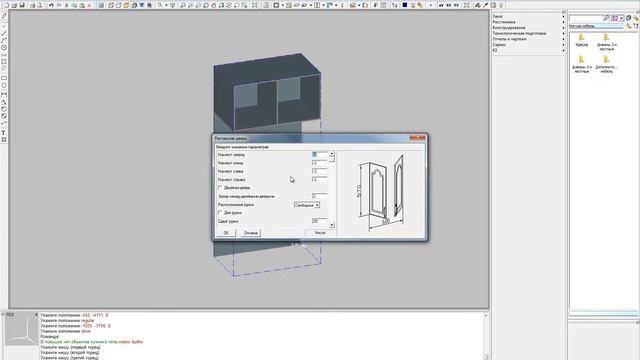Click the Paste toolbar icon
Screen dimensions: 640x360
(x=82, y=5)
